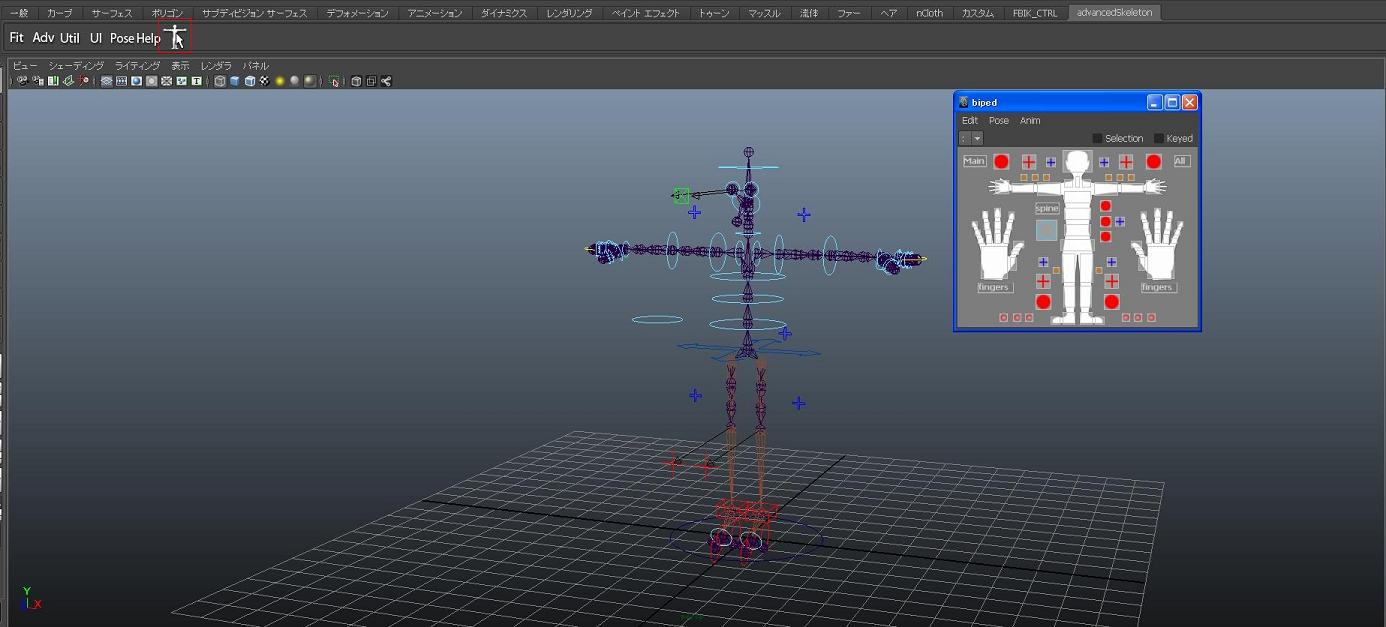1386x627 pixels.
Task: Switch to the advancedSkeleton shelf tab
Action: click(1114, 13)
